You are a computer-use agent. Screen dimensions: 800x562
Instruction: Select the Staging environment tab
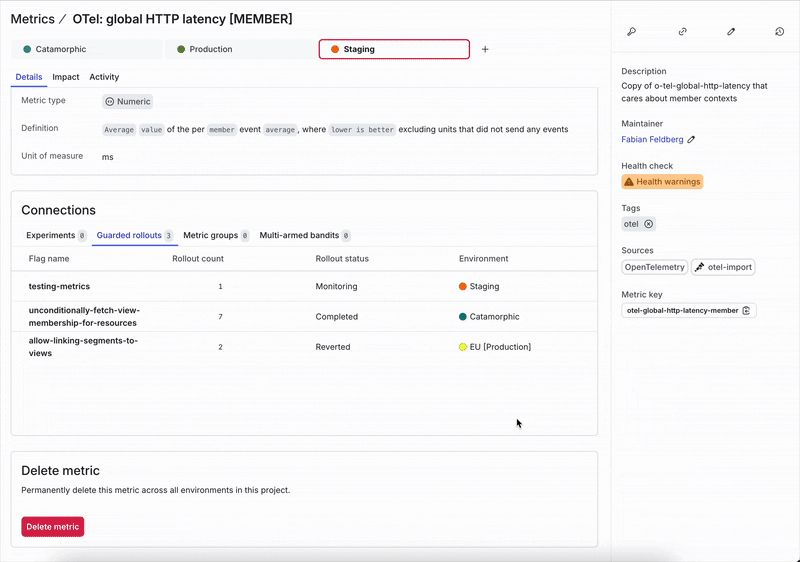point(393,49)
